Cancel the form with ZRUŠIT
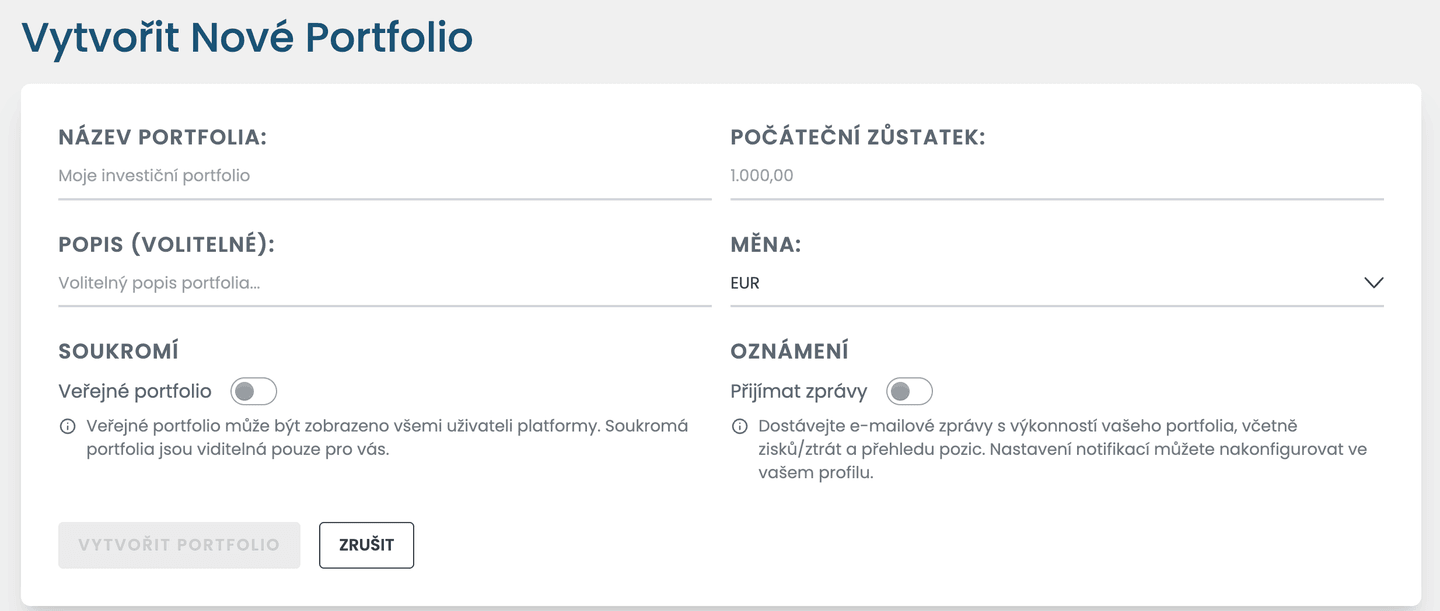The height and width of the screenshot is (611, 1440). (x=366, y=545)
